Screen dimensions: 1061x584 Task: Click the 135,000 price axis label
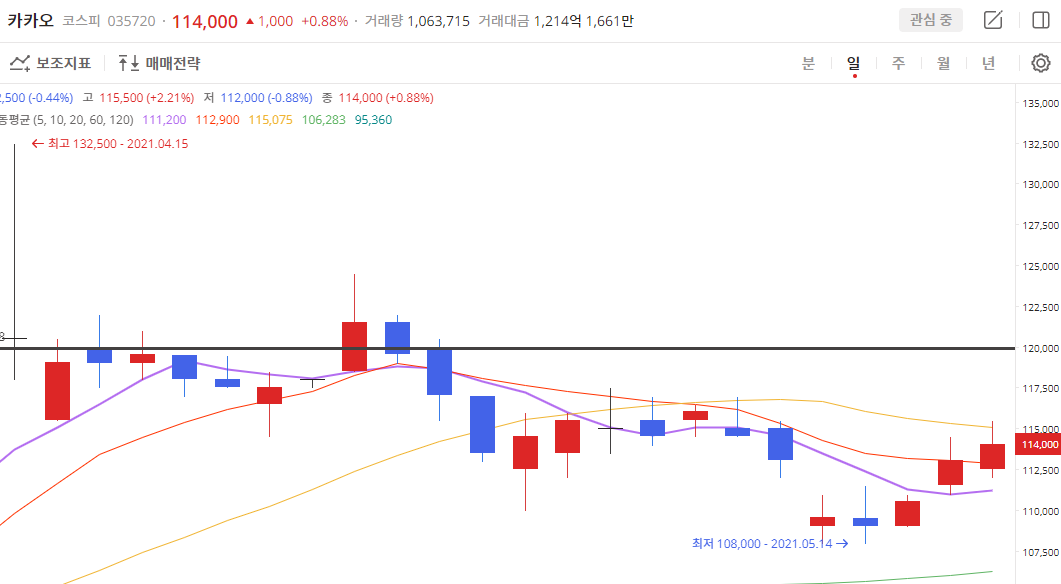point(1041,104)
